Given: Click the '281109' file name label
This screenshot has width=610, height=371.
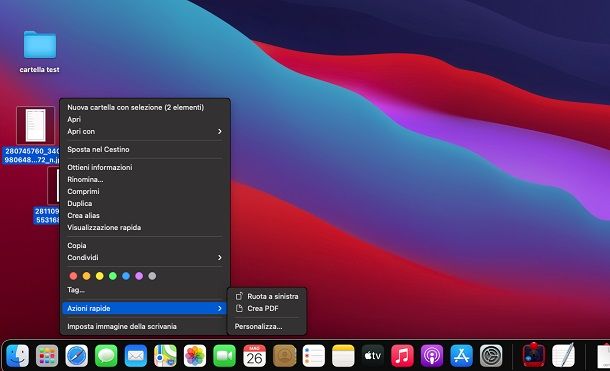Looking at the screenshot, I should tap(47, 216).
